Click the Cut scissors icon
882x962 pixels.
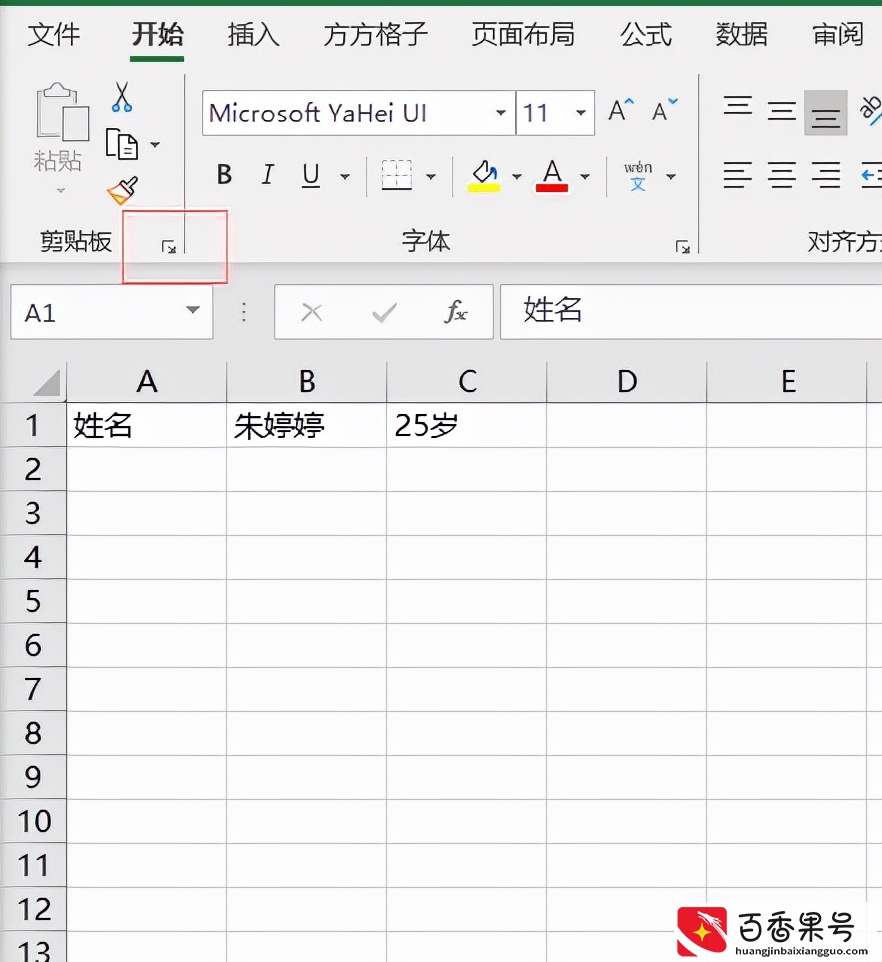tap(121, 98)
